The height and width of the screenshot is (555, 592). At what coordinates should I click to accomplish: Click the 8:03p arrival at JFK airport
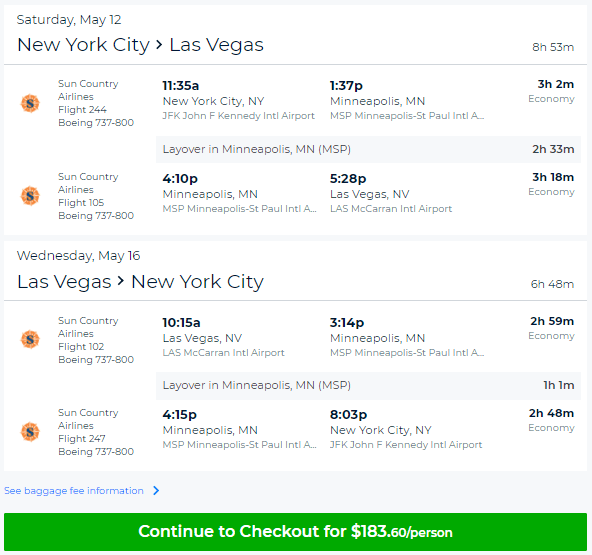pyautogui.click(x=348, y=415)
